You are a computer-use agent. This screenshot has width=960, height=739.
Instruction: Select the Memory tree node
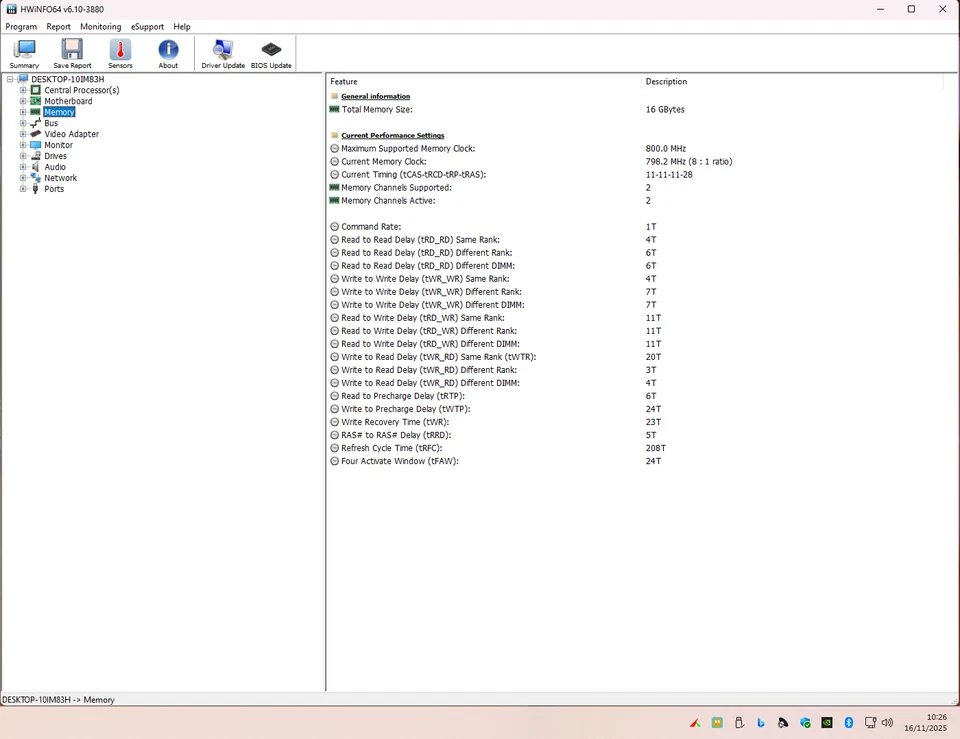tap(59, 112)
